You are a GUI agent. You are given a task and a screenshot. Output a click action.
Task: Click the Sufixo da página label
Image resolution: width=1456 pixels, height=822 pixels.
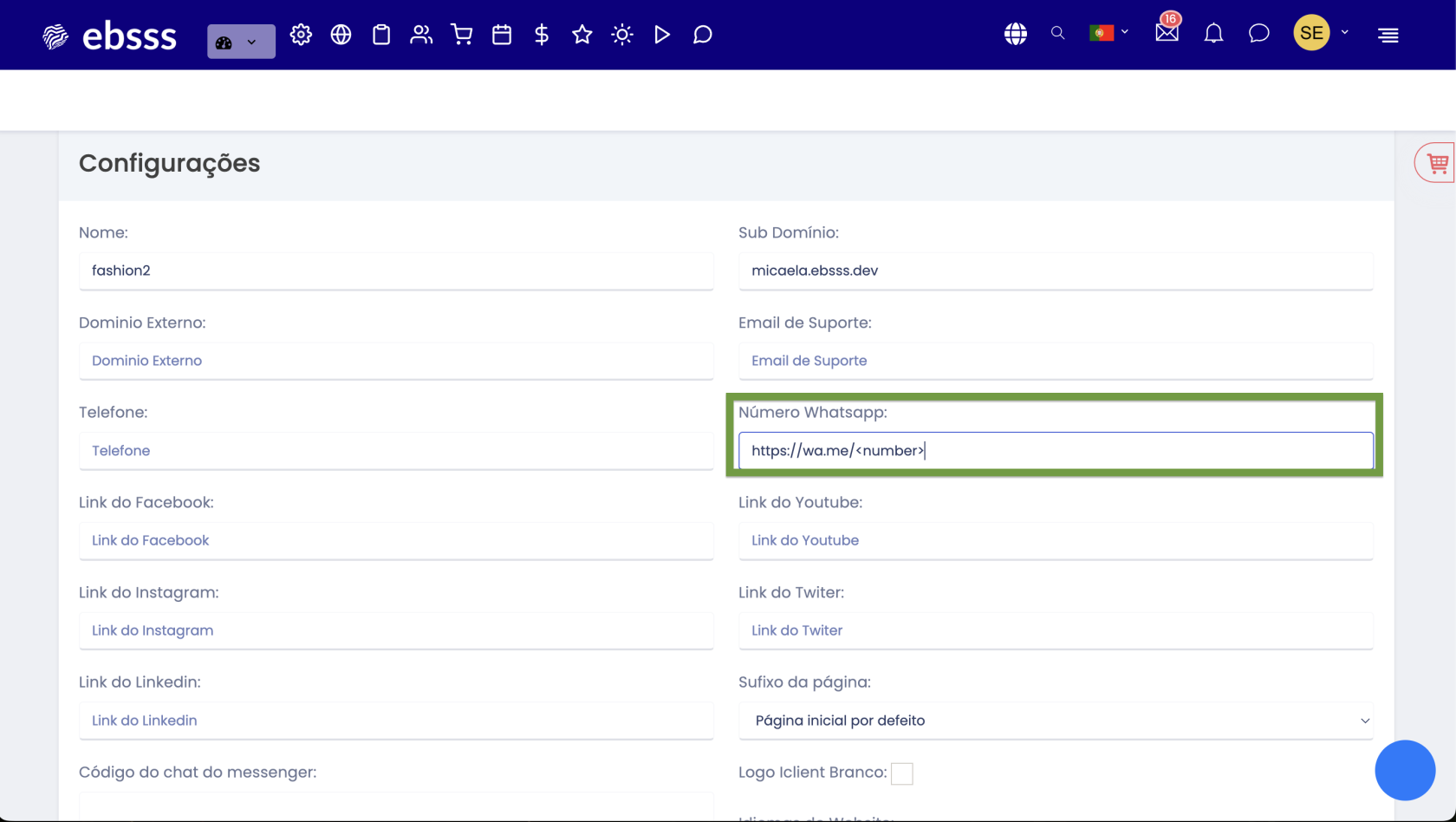tap(804, 682)
